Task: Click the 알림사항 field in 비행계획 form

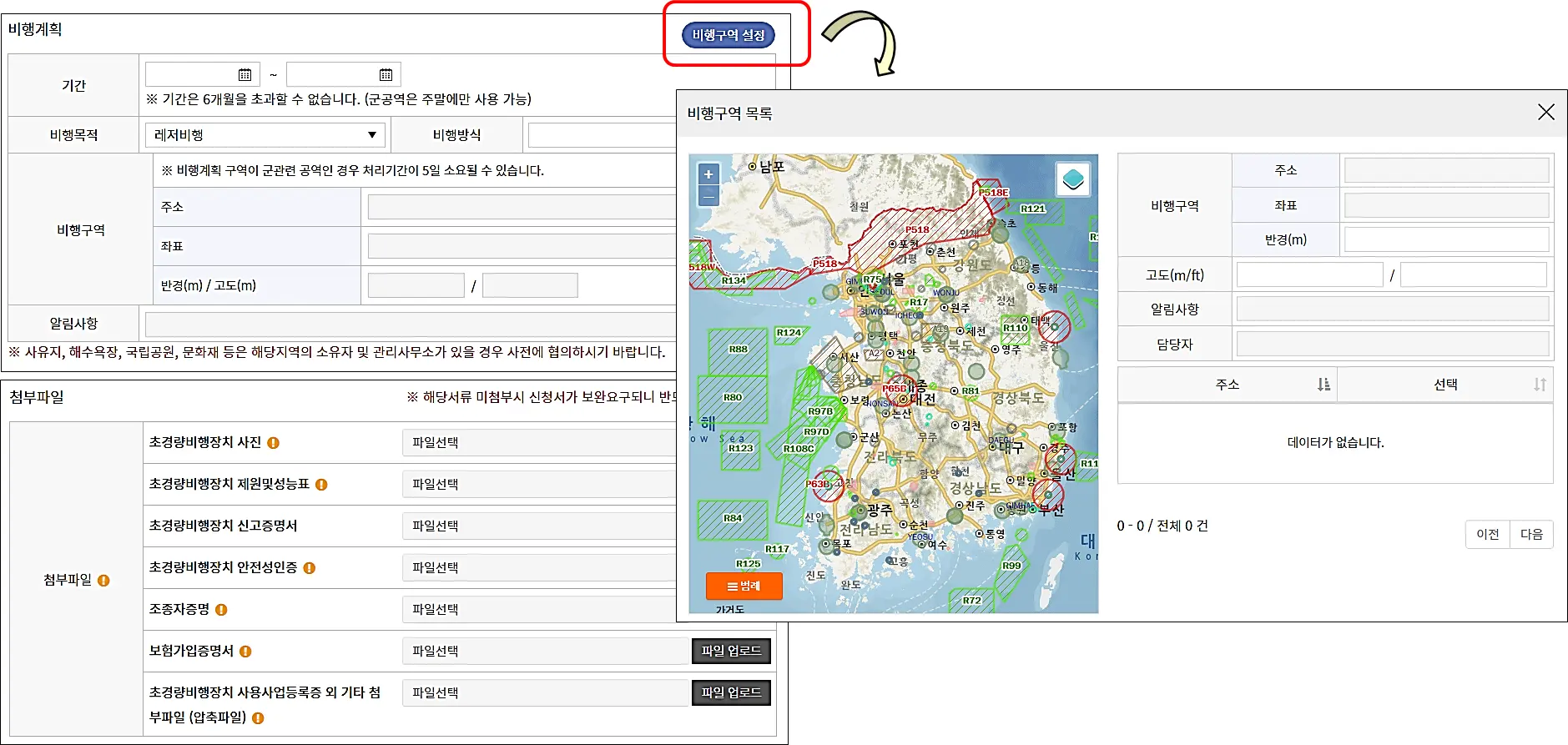Action: click(411, 324)
